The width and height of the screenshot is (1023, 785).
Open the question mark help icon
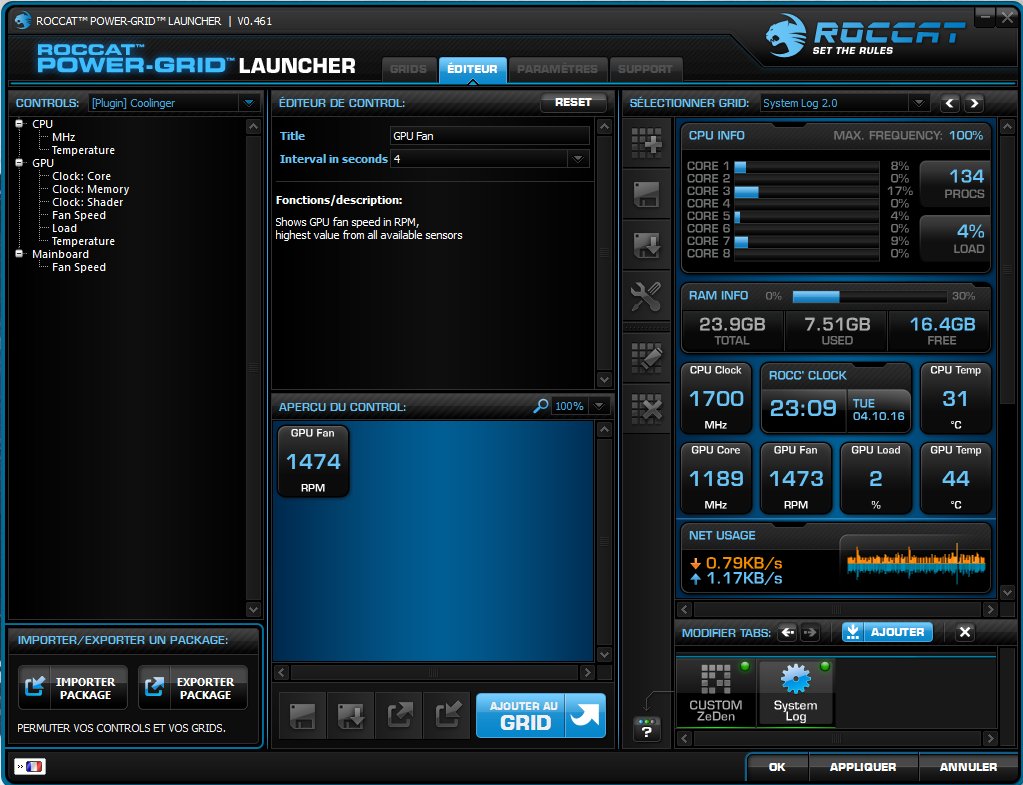click(646, 729)
